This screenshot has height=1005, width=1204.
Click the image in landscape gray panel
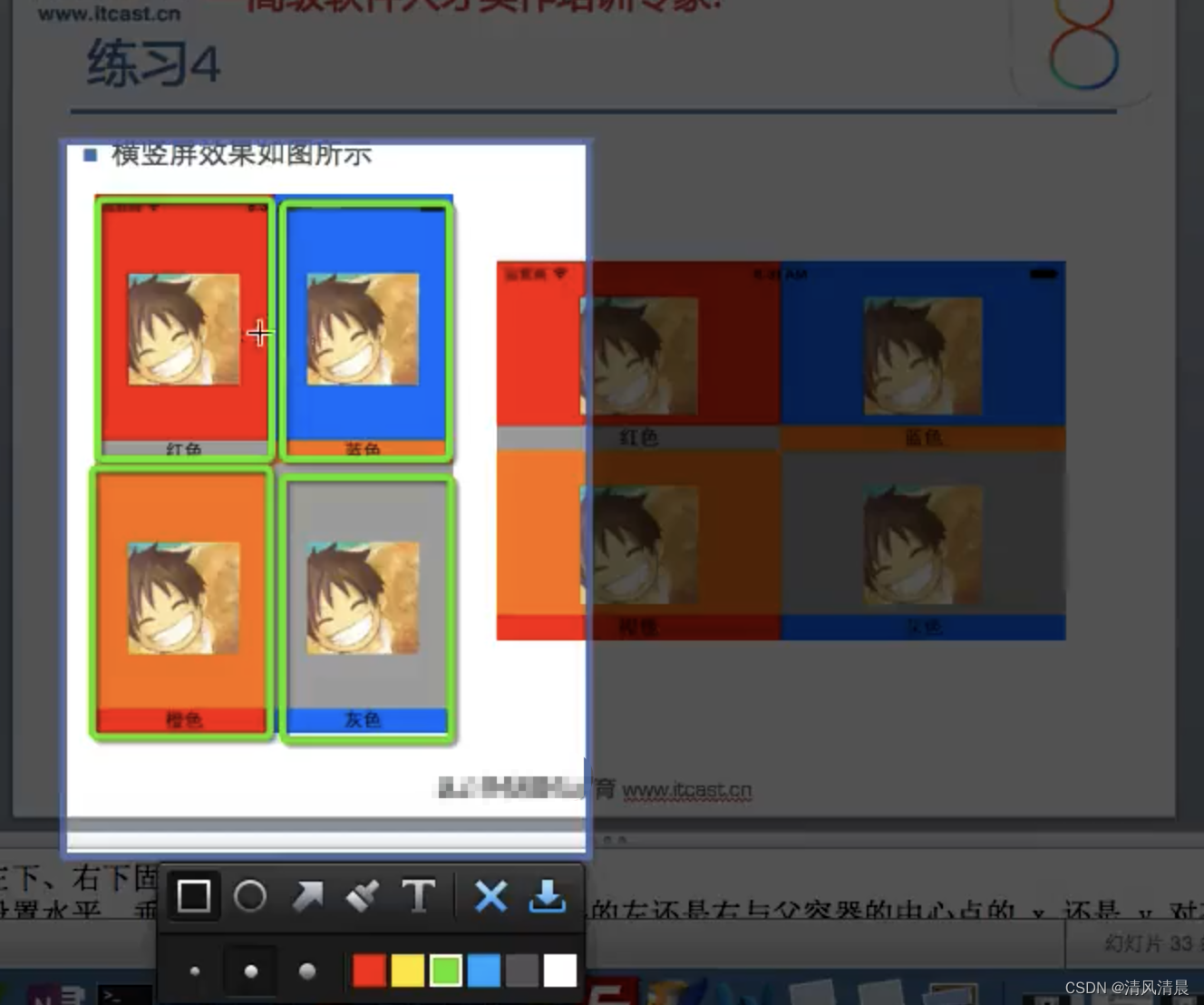point(923,545)
